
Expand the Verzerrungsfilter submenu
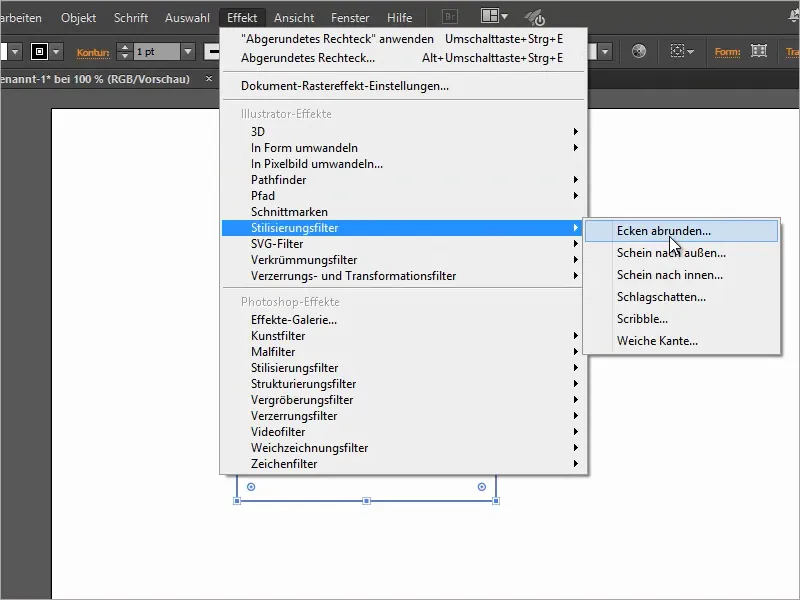click(403, 416)
